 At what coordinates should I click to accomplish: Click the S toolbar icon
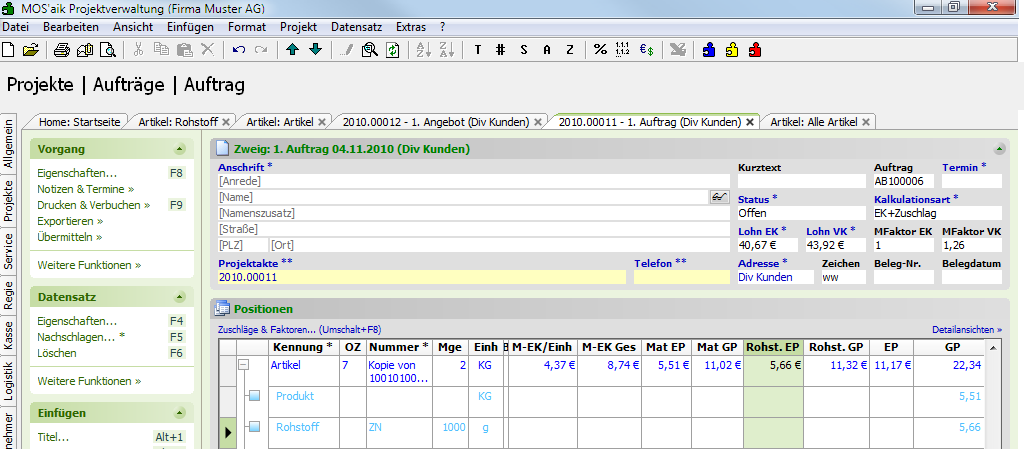[524, 50]
